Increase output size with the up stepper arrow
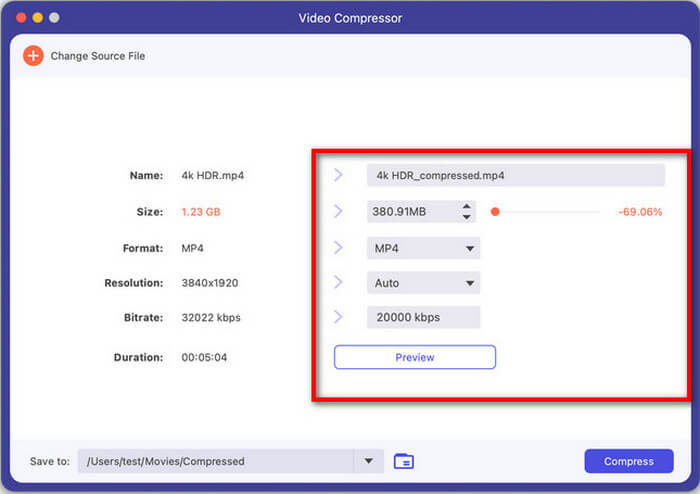This screenshot has width=700, height=494. (x=466, y=207)
